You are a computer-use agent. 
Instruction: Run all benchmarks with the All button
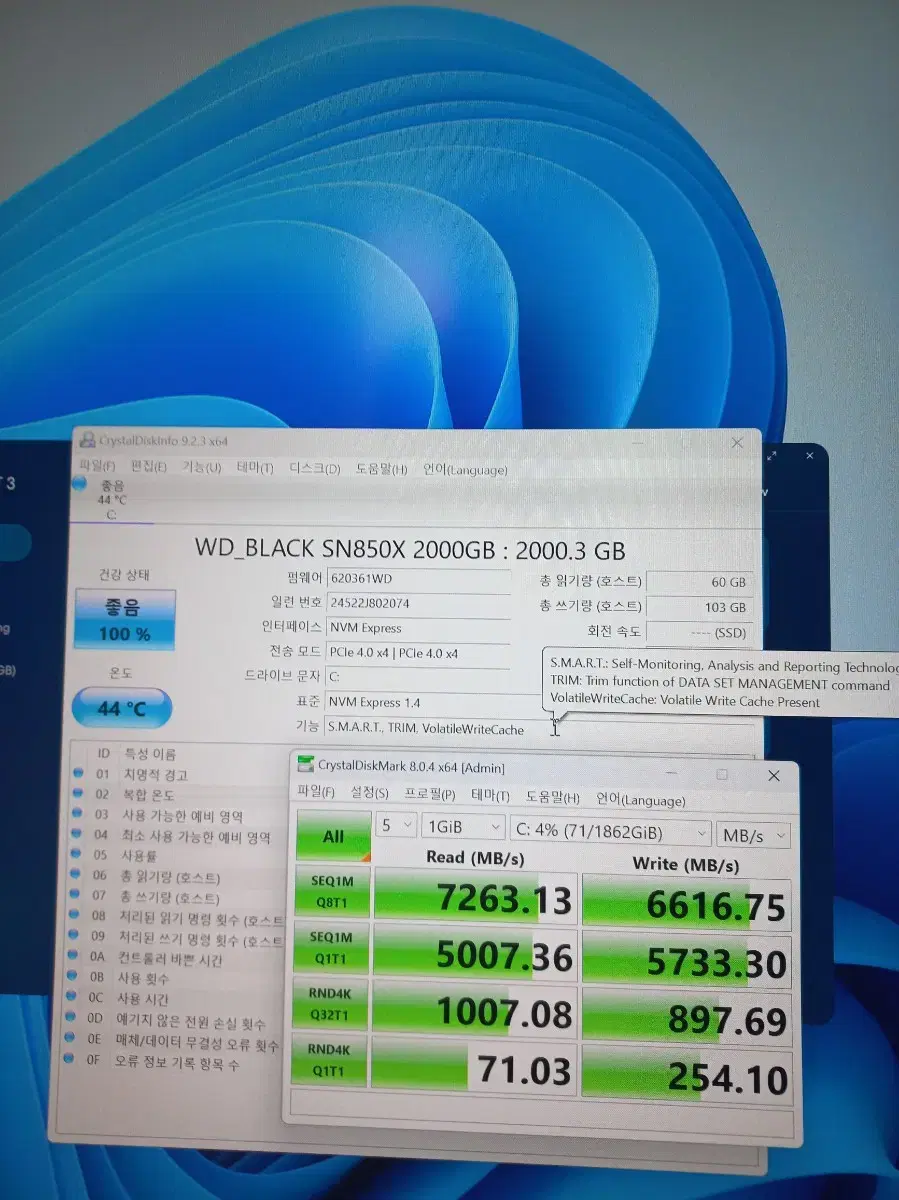tap(334, 836)
